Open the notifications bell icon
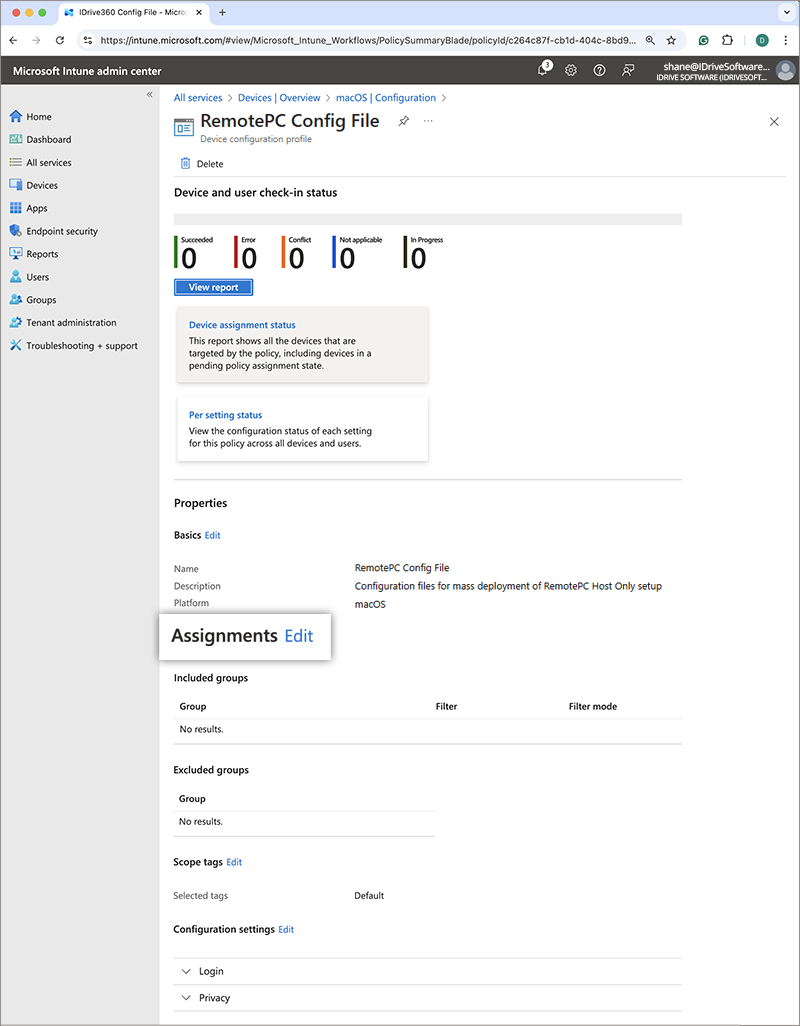The width and height of the screenshot is (800, 1026). pyautogui.click(x=543, y=70)
